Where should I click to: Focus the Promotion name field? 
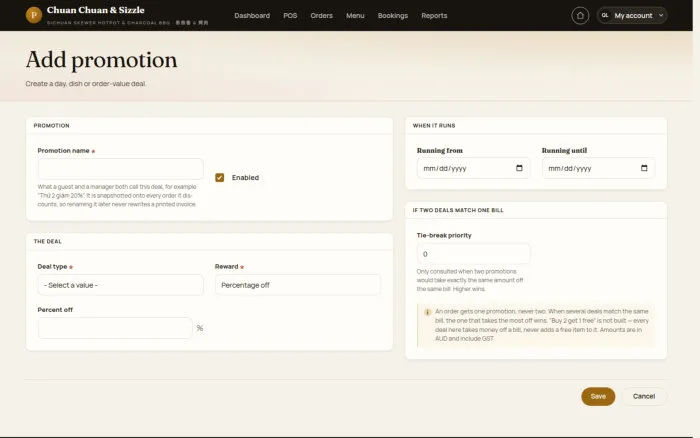tap(121, 169)
